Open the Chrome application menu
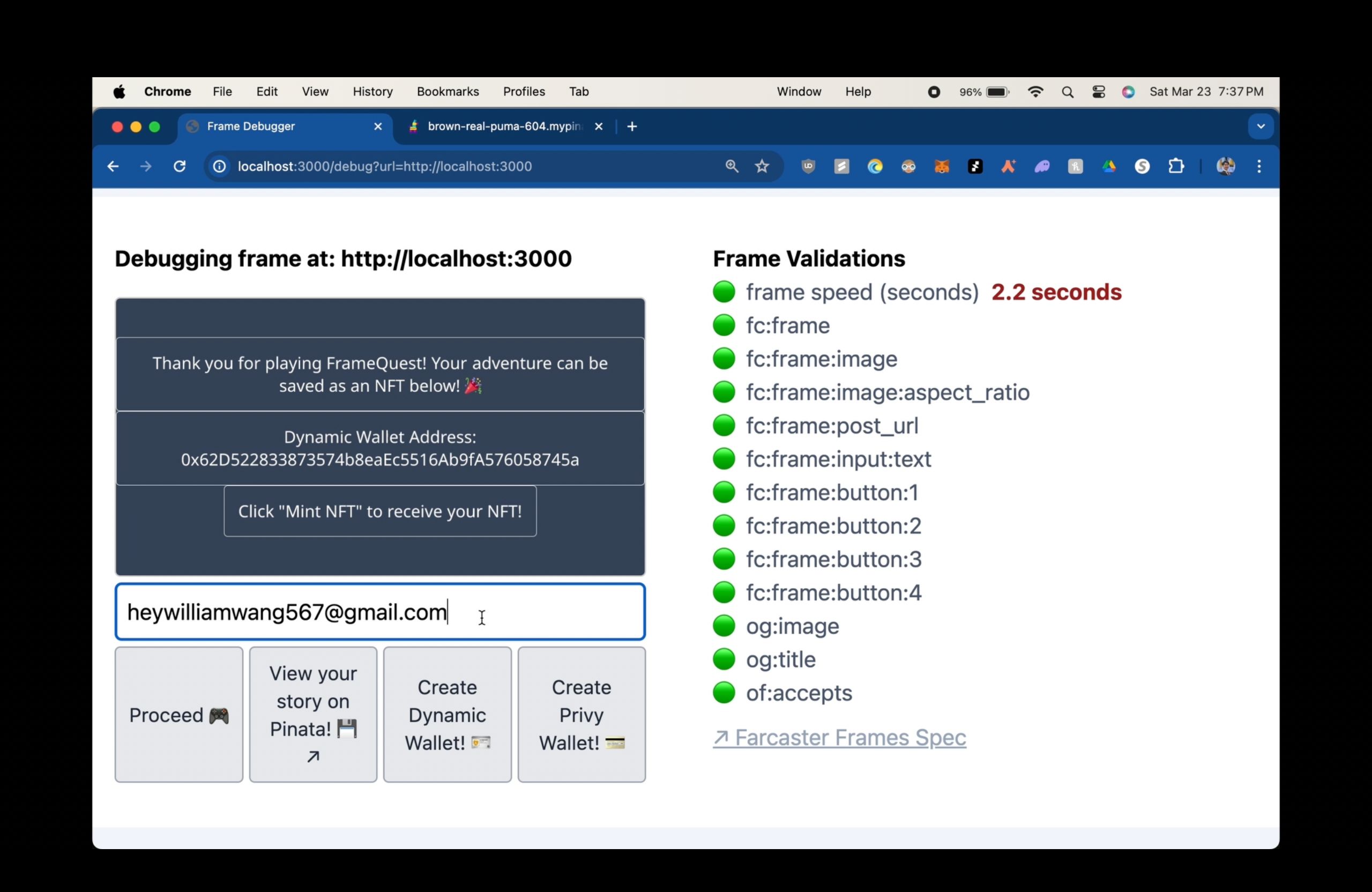 pos(168,92)
